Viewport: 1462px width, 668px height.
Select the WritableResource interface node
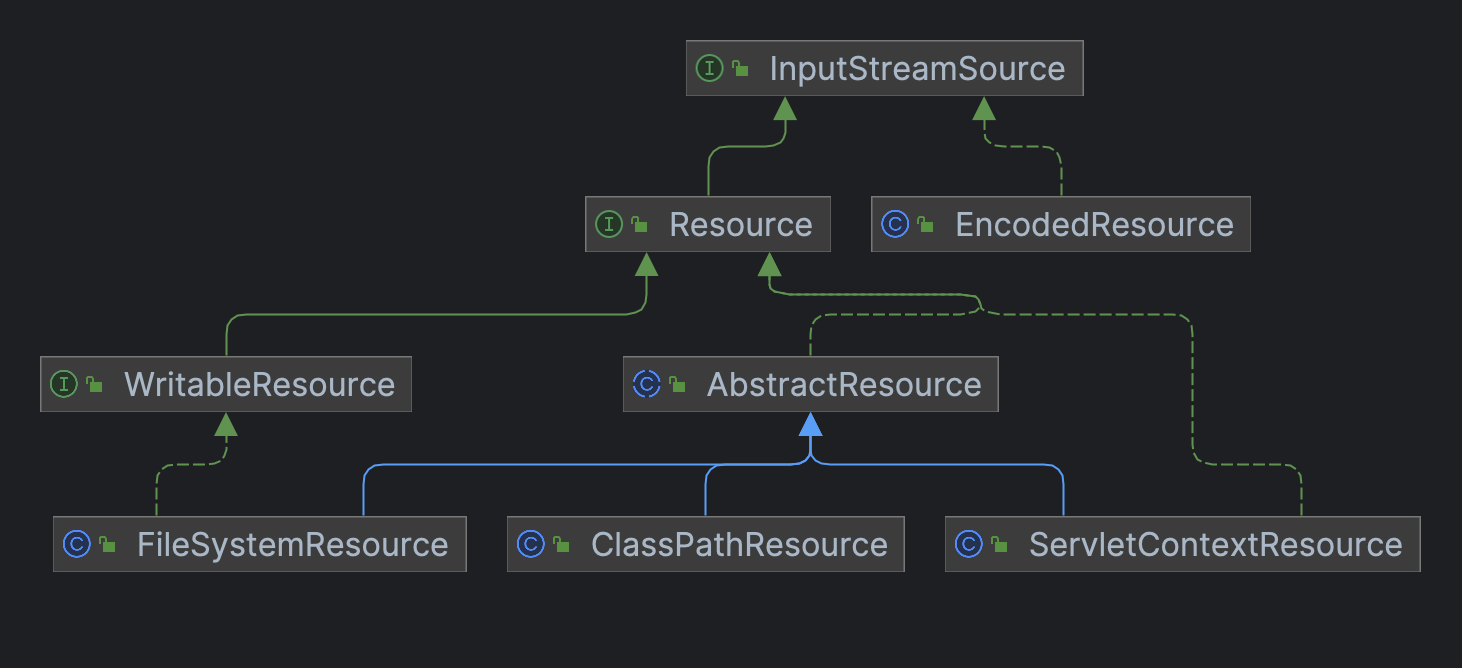pyautogui.click(x=226, y=384)
